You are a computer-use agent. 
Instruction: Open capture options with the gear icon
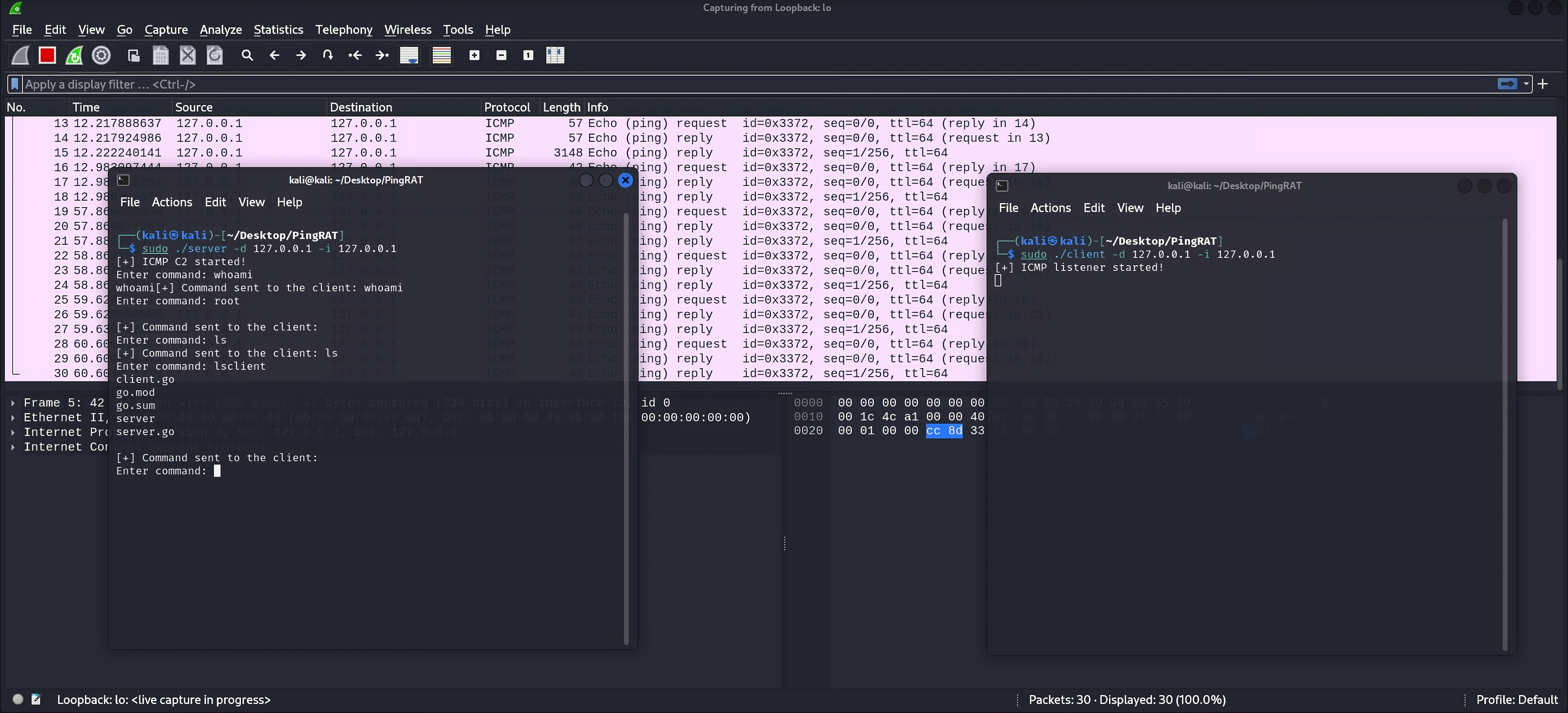[x=101, y=55]
